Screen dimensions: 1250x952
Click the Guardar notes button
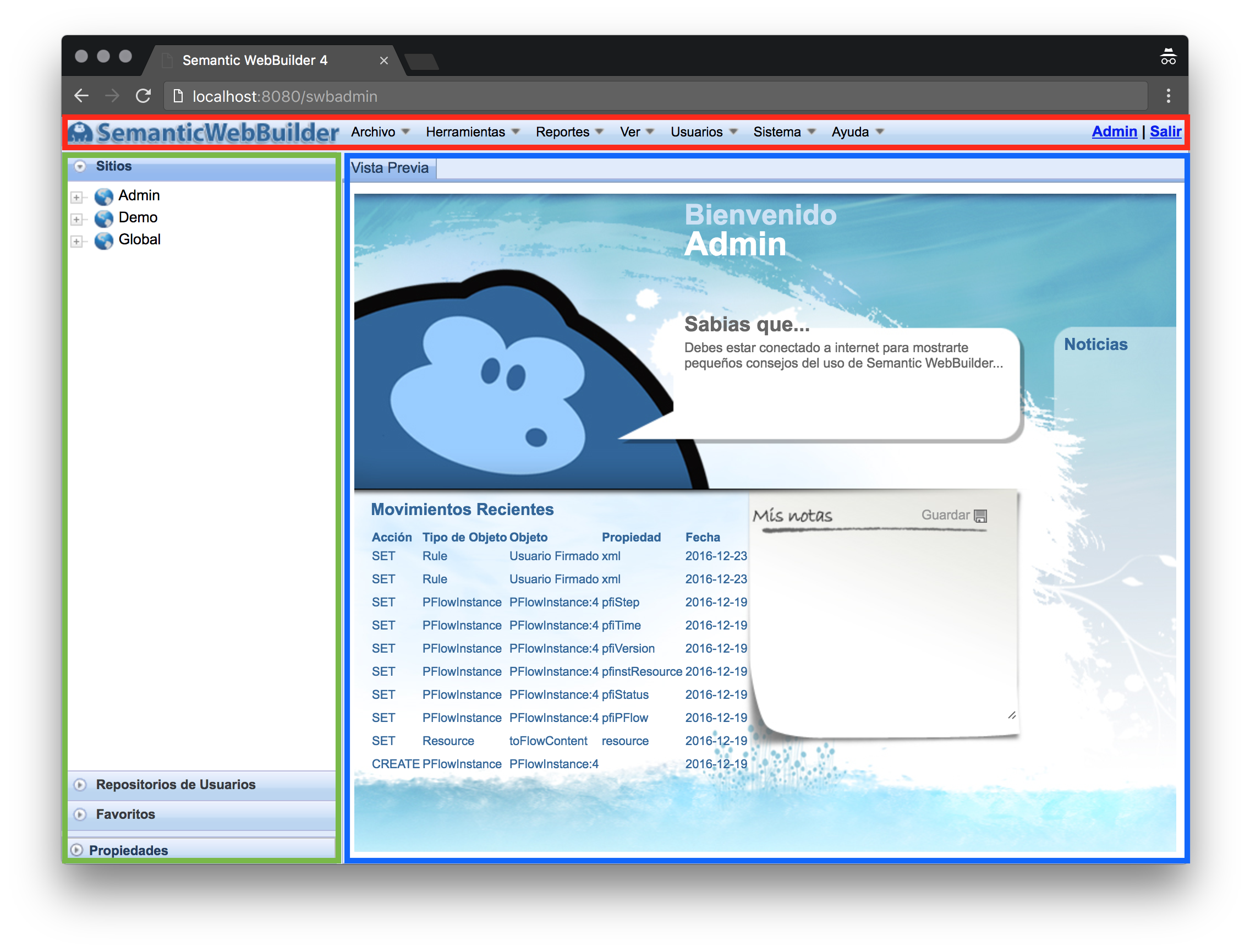click(x=954, y=516)
